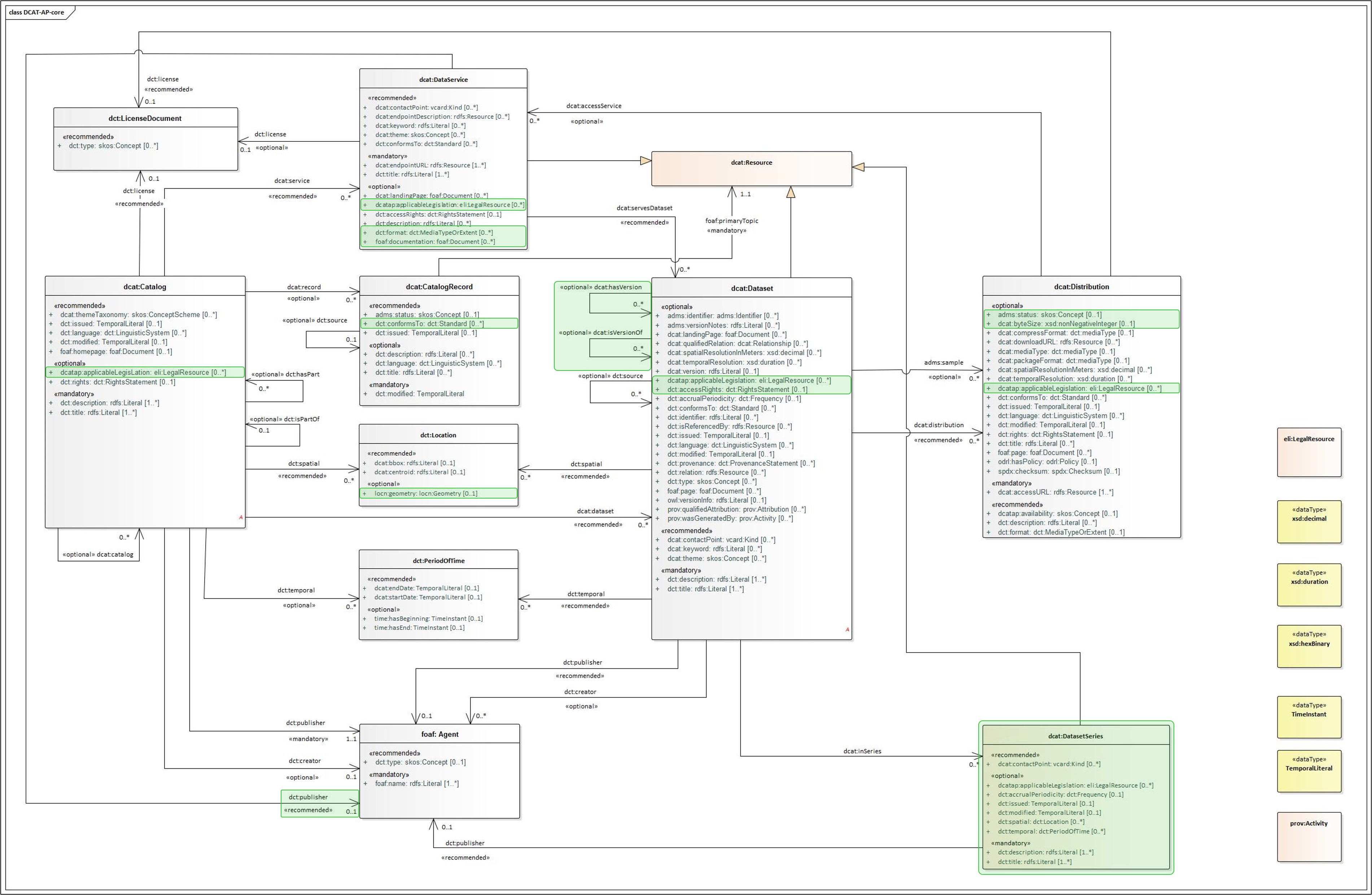Image resolution: width=1372 pixels, height=895 pixels.
Task: Click the eli:LegalResource class box
Action: [1309, 452]
